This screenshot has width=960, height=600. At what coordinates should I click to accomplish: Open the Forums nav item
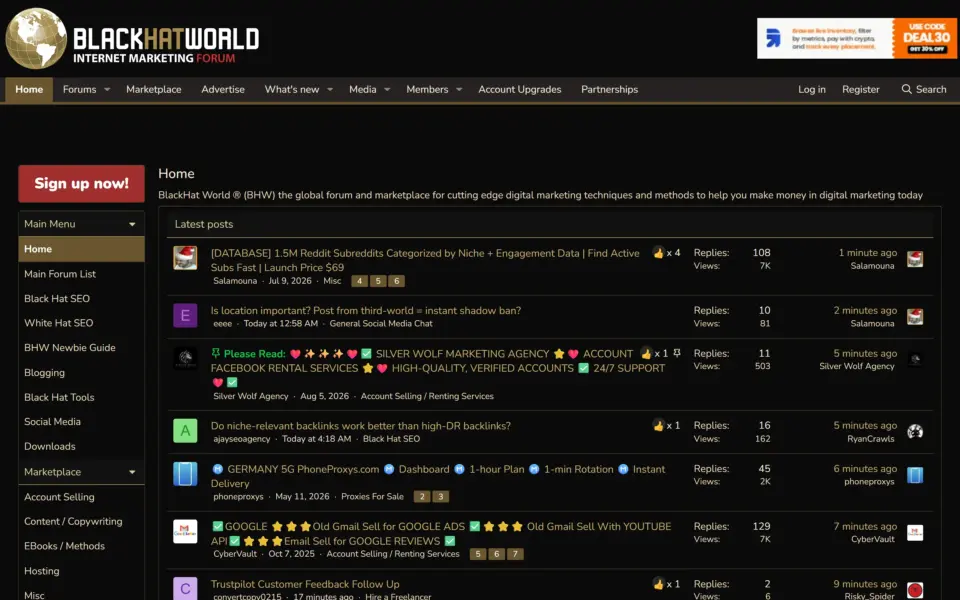click(x=80, y=89)
